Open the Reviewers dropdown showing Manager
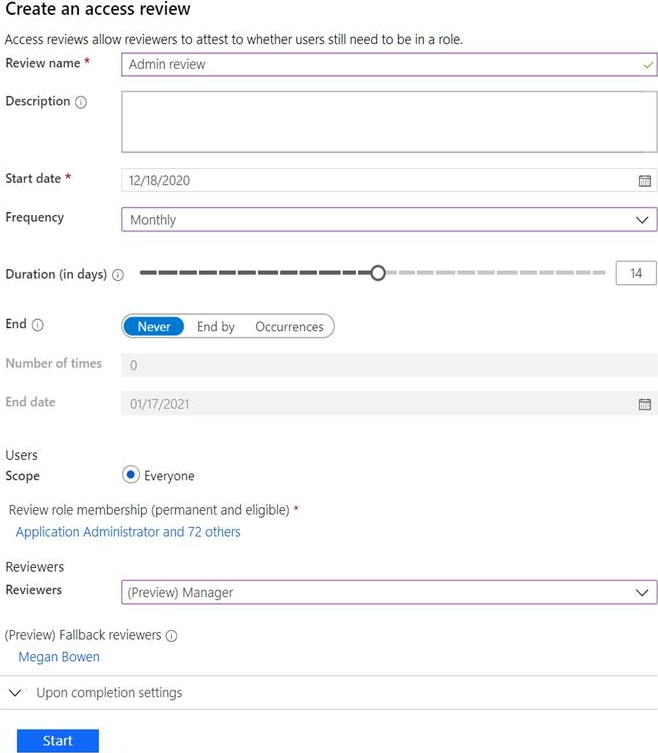 388,592
